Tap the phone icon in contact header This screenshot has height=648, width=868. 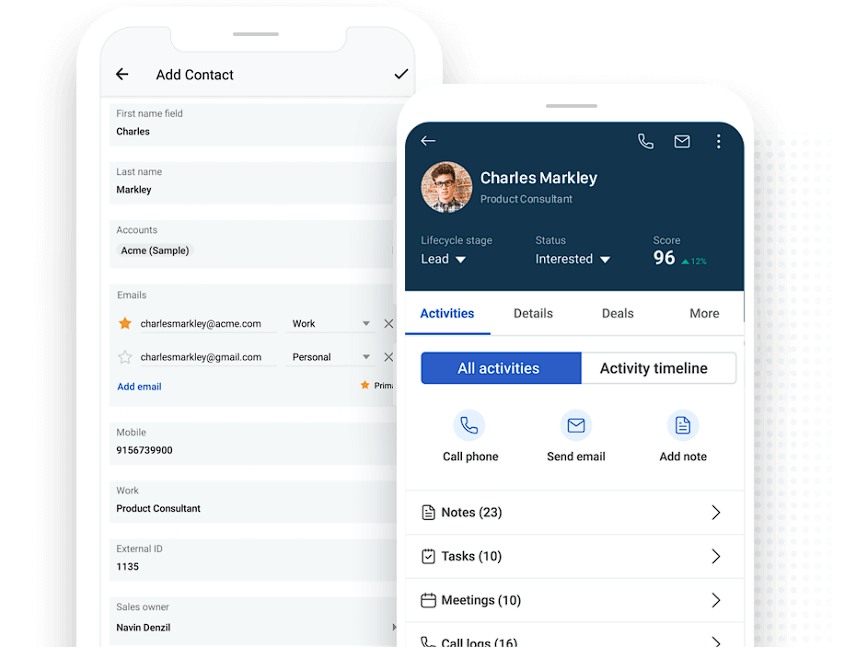[x=646, y=142]
